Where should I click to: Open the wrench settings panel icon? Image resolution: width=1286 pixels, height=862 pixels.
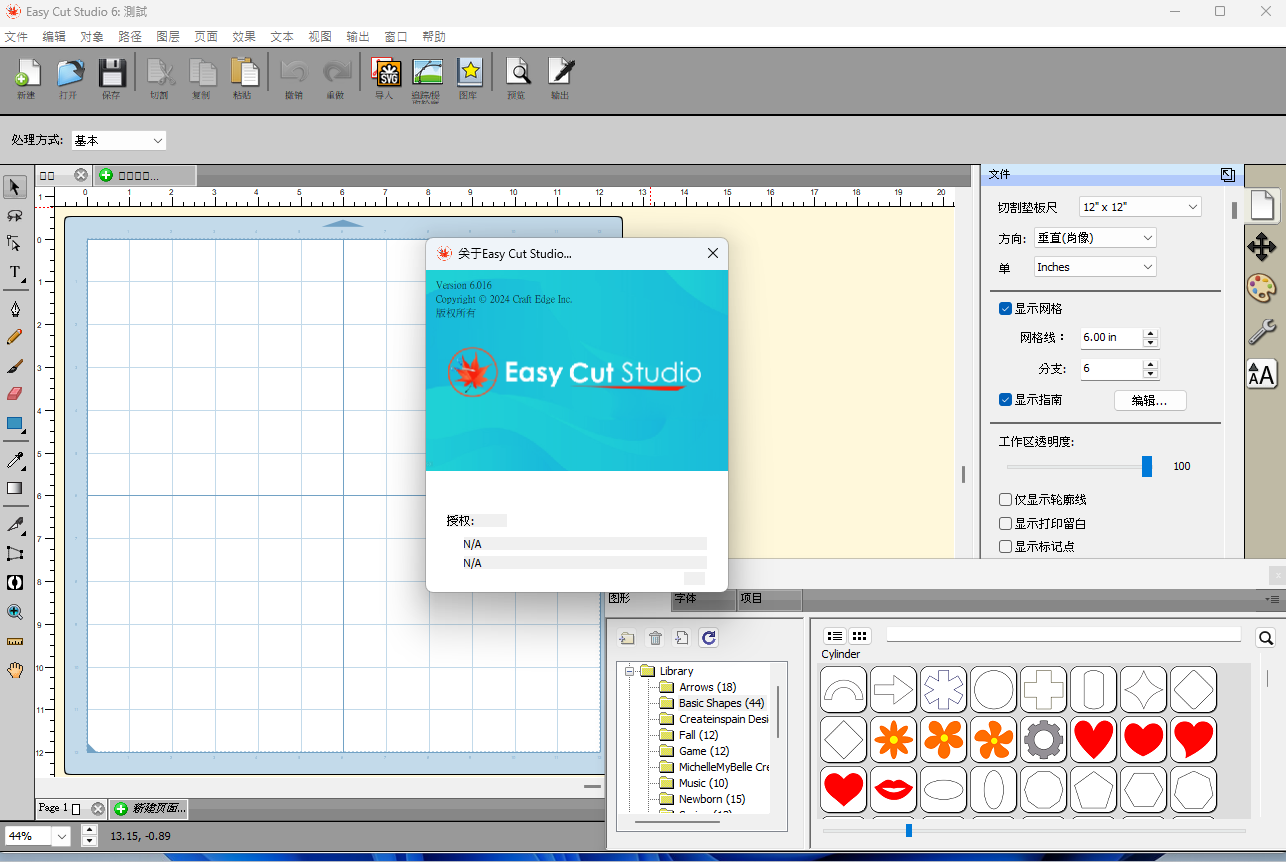1261,332
